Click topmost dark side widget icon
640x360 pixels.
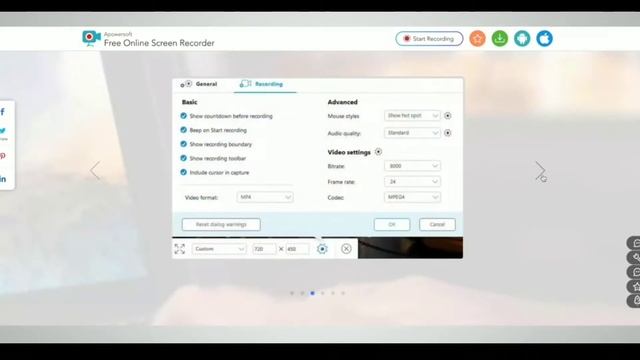click(634, 243)
